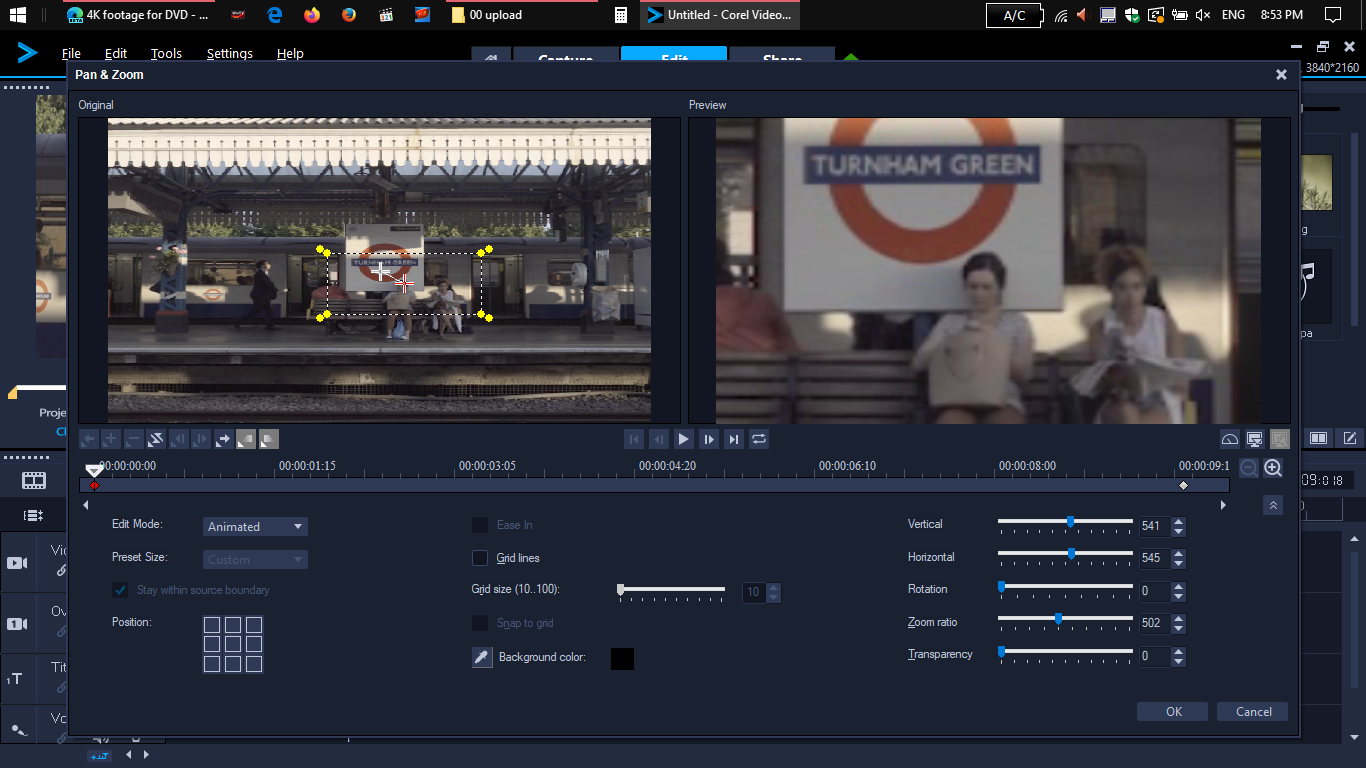Select the middle-right Position anchor box
Viewport: 1366px width, 768px height.
254,645
